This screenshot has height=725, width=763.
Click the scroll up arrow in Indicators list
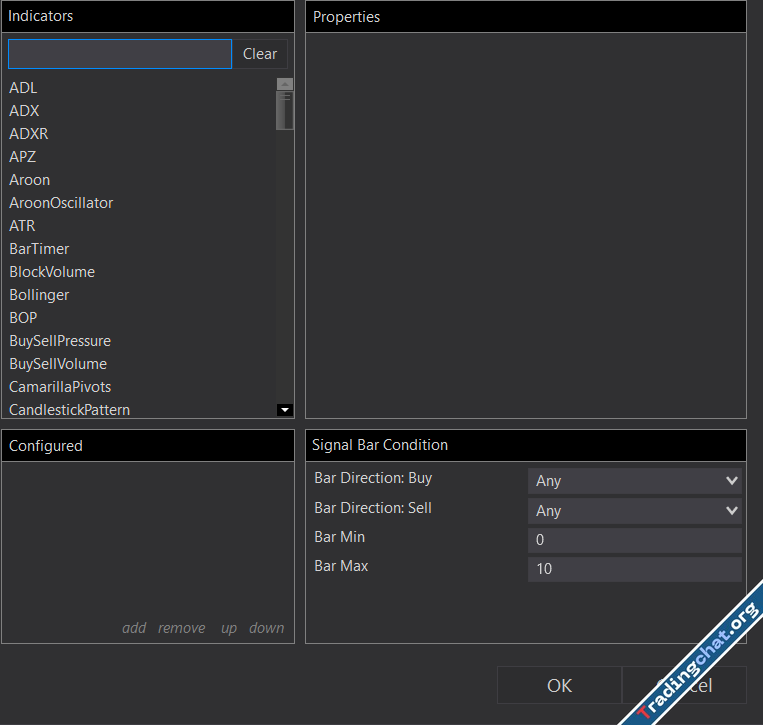click(x=285, y=85)
